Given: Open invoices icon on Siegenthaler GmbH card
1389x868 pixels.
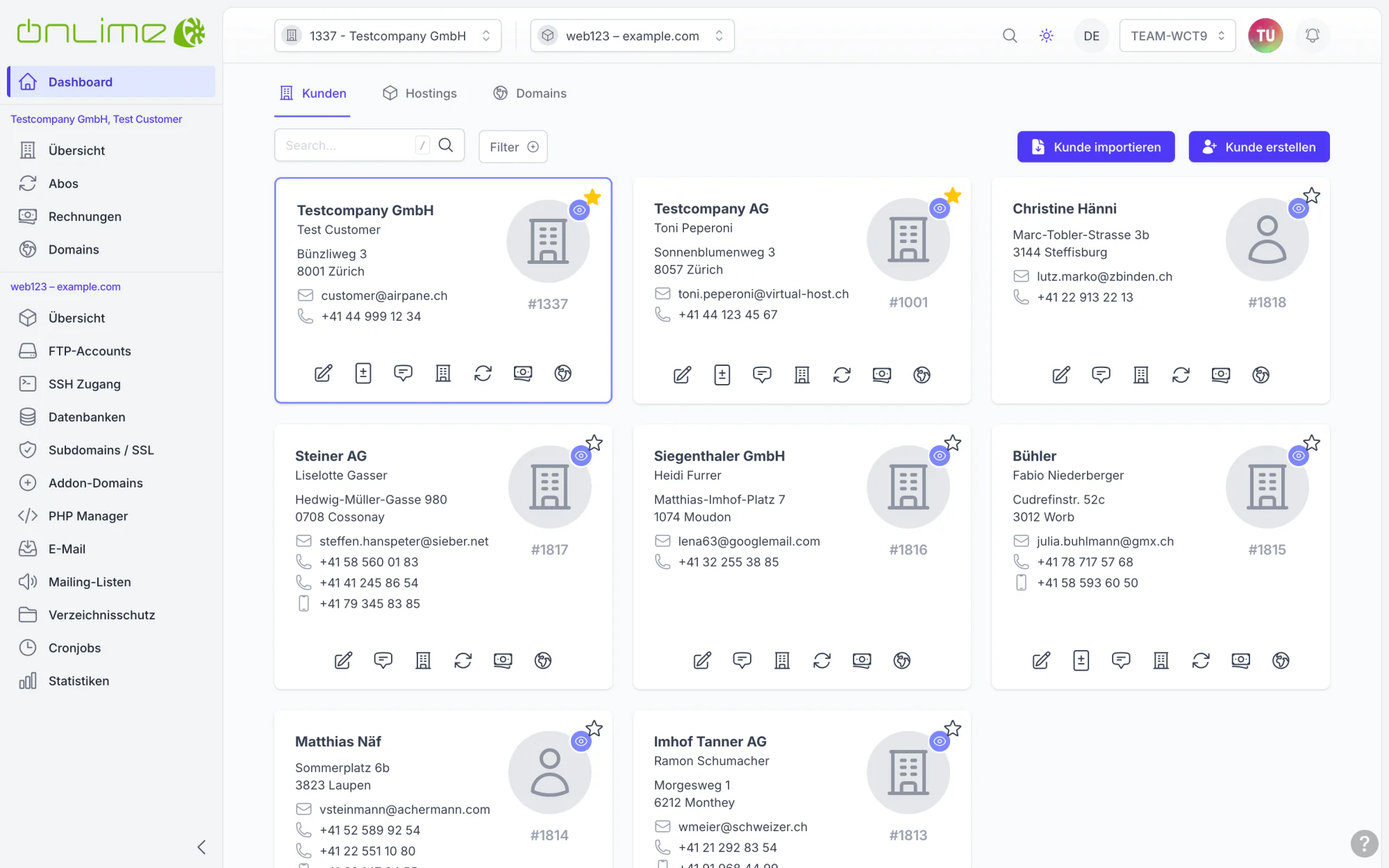Looking at the screenshot, I should tap(862, 660).
